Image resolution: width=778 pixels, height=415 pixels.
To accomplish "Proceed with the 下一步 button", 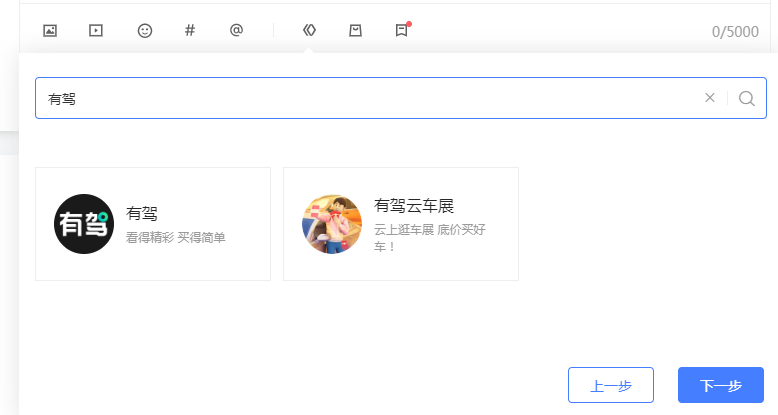I will tap(721, 385).
